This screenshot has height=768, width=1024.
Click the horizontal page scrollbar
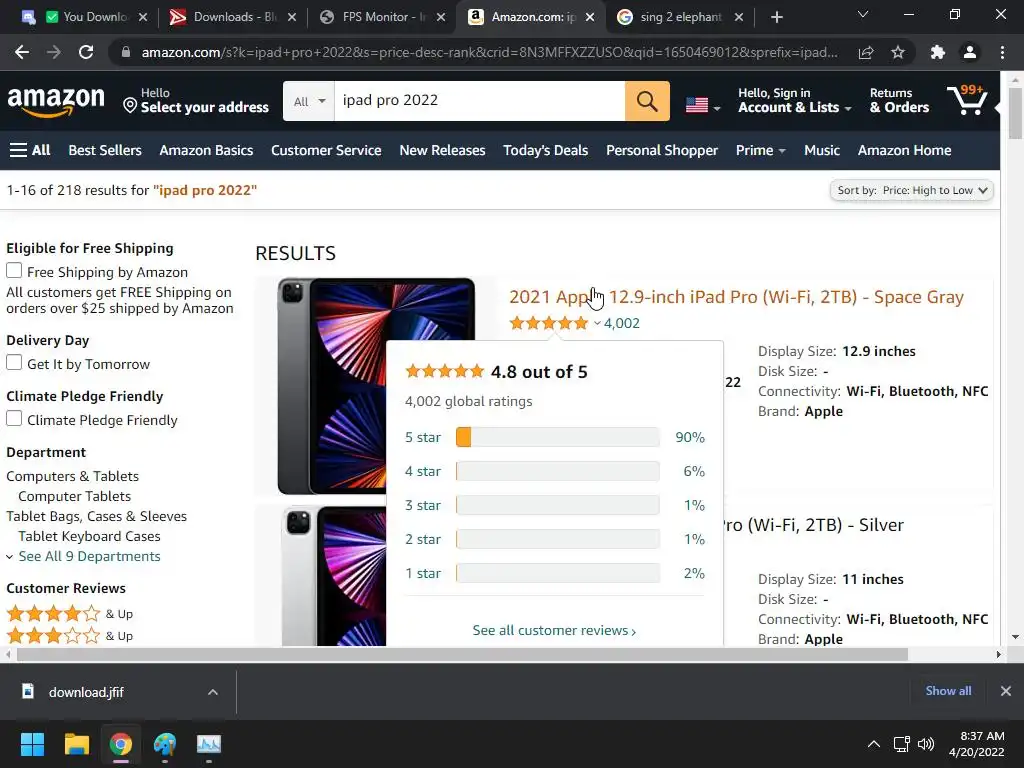click(x=462, y=654)
